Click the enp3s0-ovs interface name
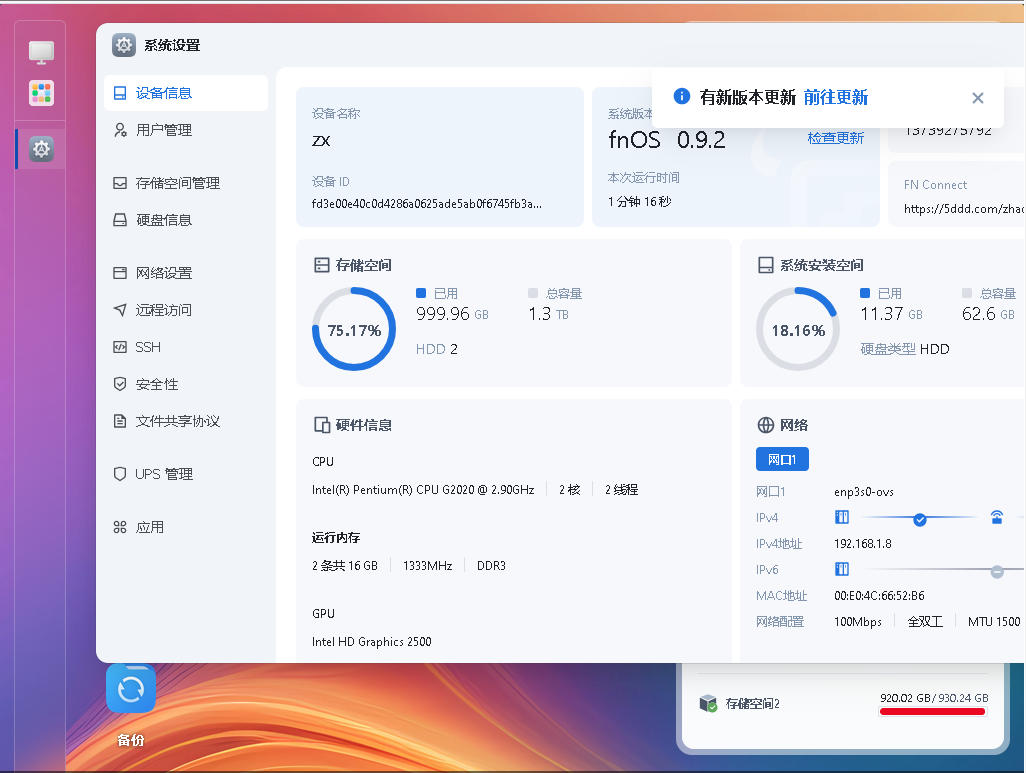 (x=864, y=492)
